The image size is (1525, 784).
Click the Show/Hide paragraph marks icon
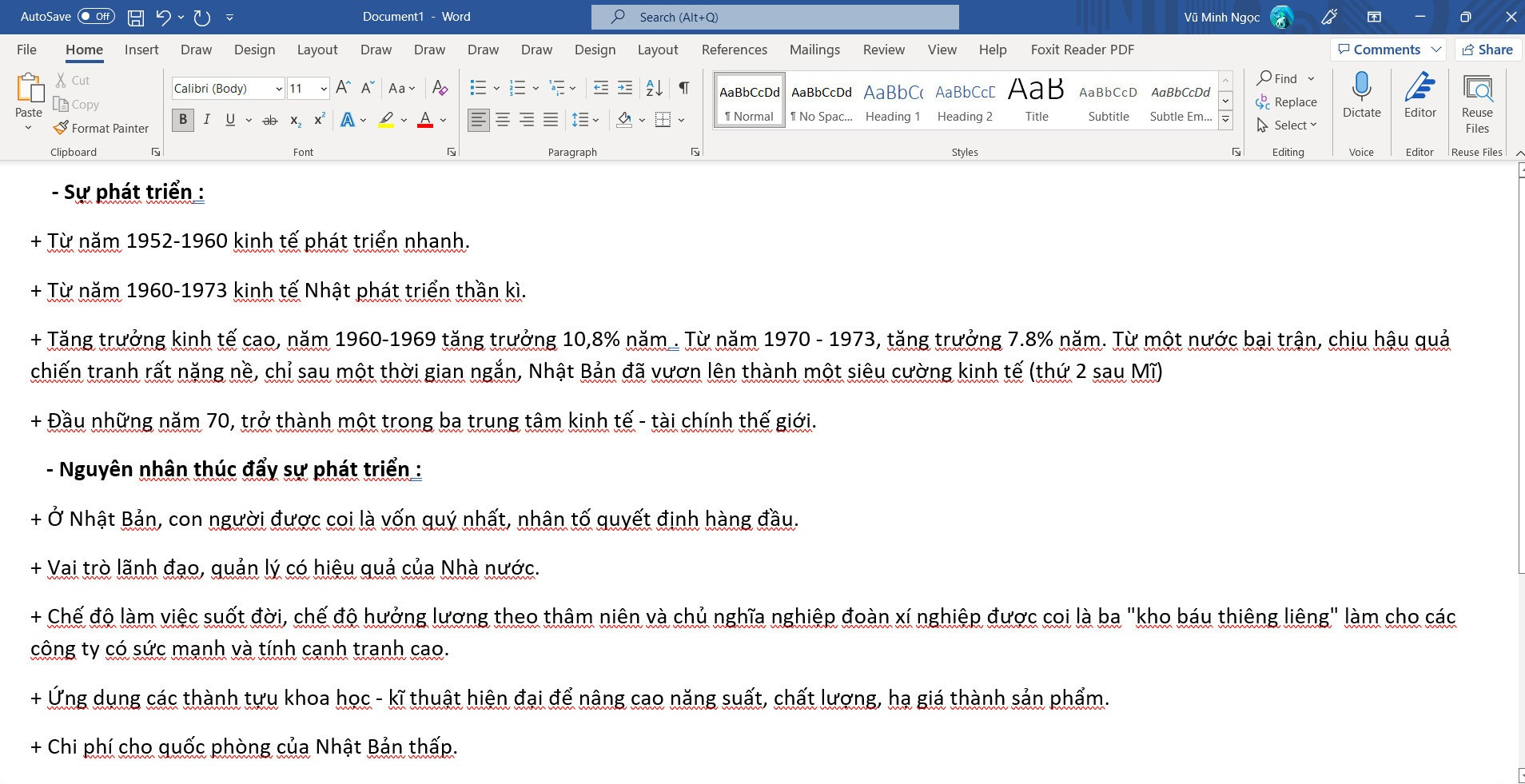pyautogui.click(x=684, y=88)
